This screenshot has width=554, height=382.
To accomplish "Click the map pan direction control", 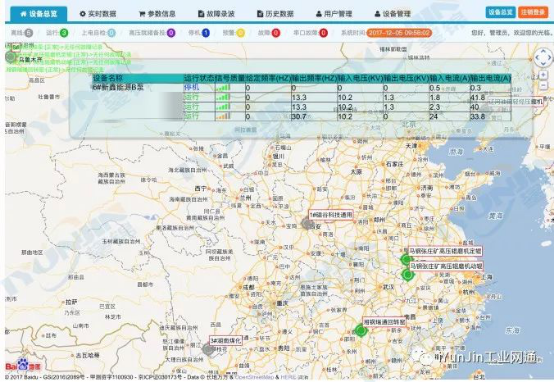I will click(543, 57).
